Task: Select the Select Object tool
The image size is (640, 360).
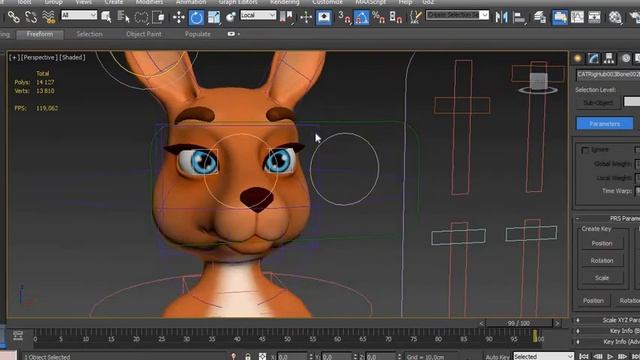Action: (x=107, y=17)
